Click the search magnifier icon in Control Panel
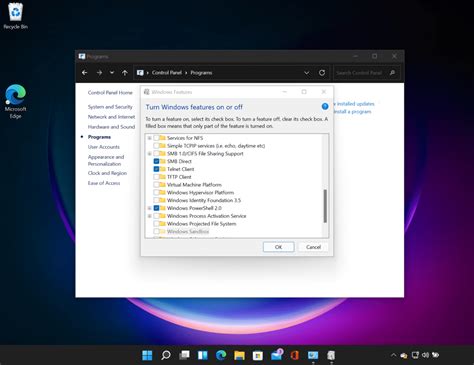The width and height of the screenshot is (474, 365). 392,73
